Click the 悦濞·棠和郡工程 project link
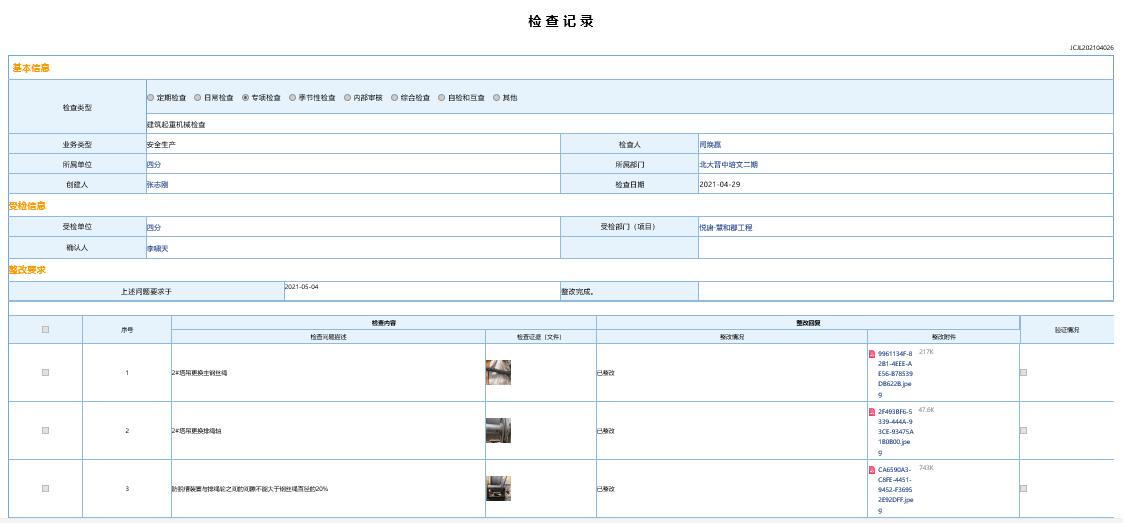Screen dimensions: 1123x523 tap(739, 228)
